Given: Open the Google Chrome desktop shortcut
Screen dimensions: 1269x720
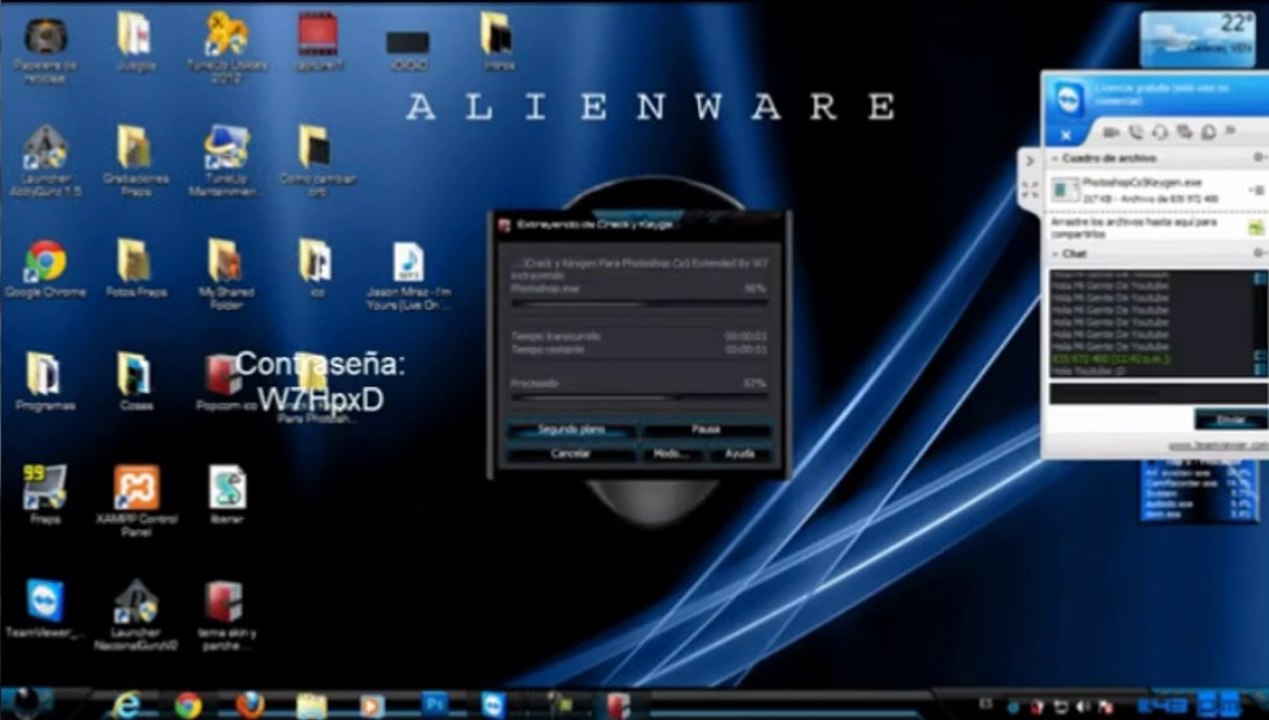Looking at the screenshot, I should pyautogui.click(x=45, y=269).
